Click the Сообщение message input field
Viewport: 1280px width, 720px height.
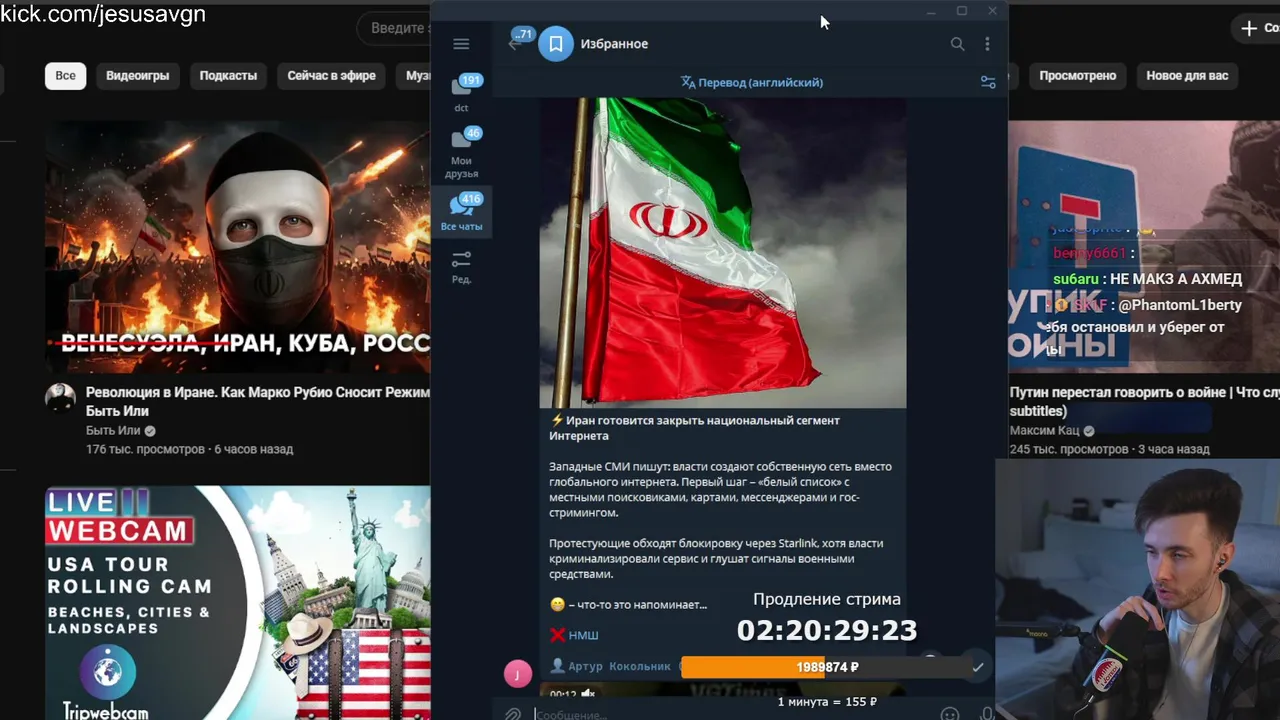(x=730, y=714)
